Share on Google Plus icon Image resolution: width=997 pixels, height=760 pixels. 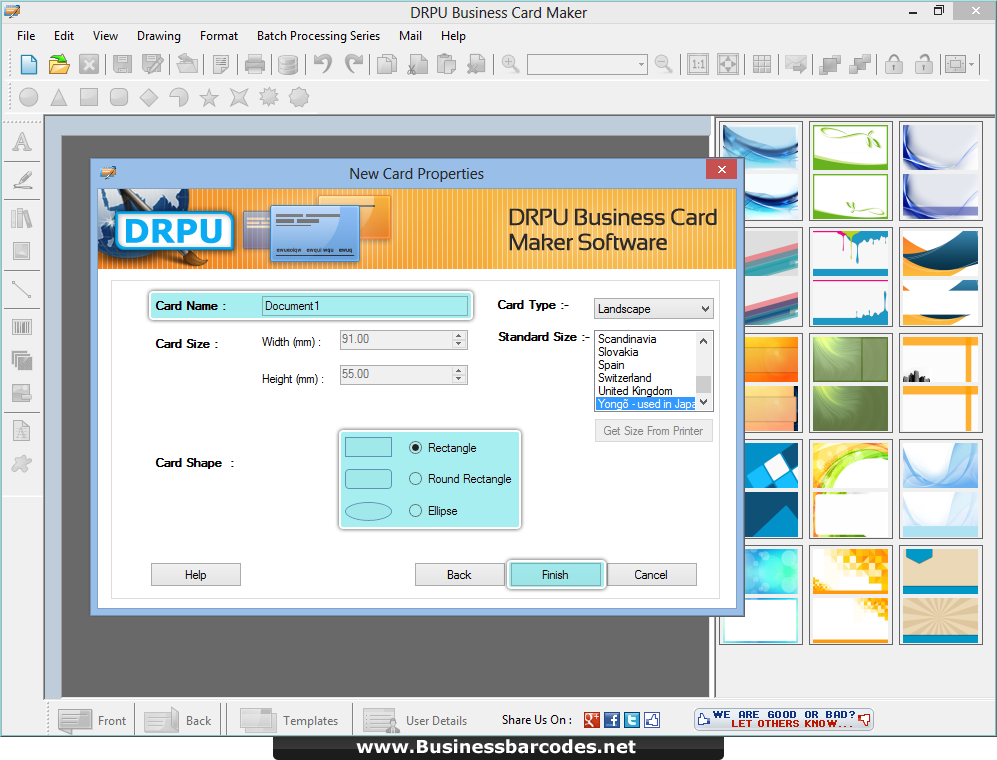[x=591, y=720]
